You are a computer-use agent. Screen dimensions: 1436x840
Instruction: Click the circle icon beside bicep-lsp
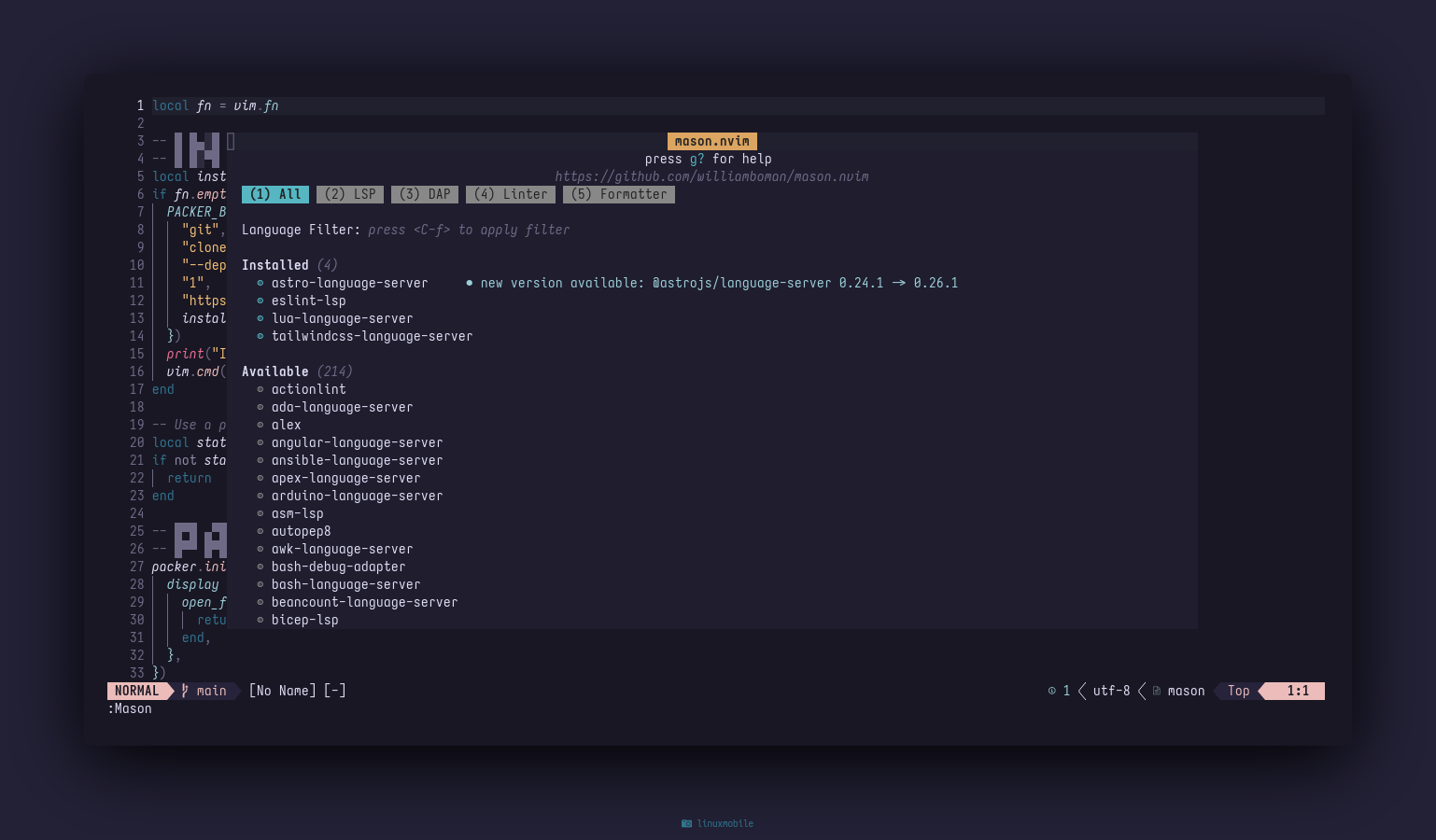pyautogui.click(x=260, y=620)
